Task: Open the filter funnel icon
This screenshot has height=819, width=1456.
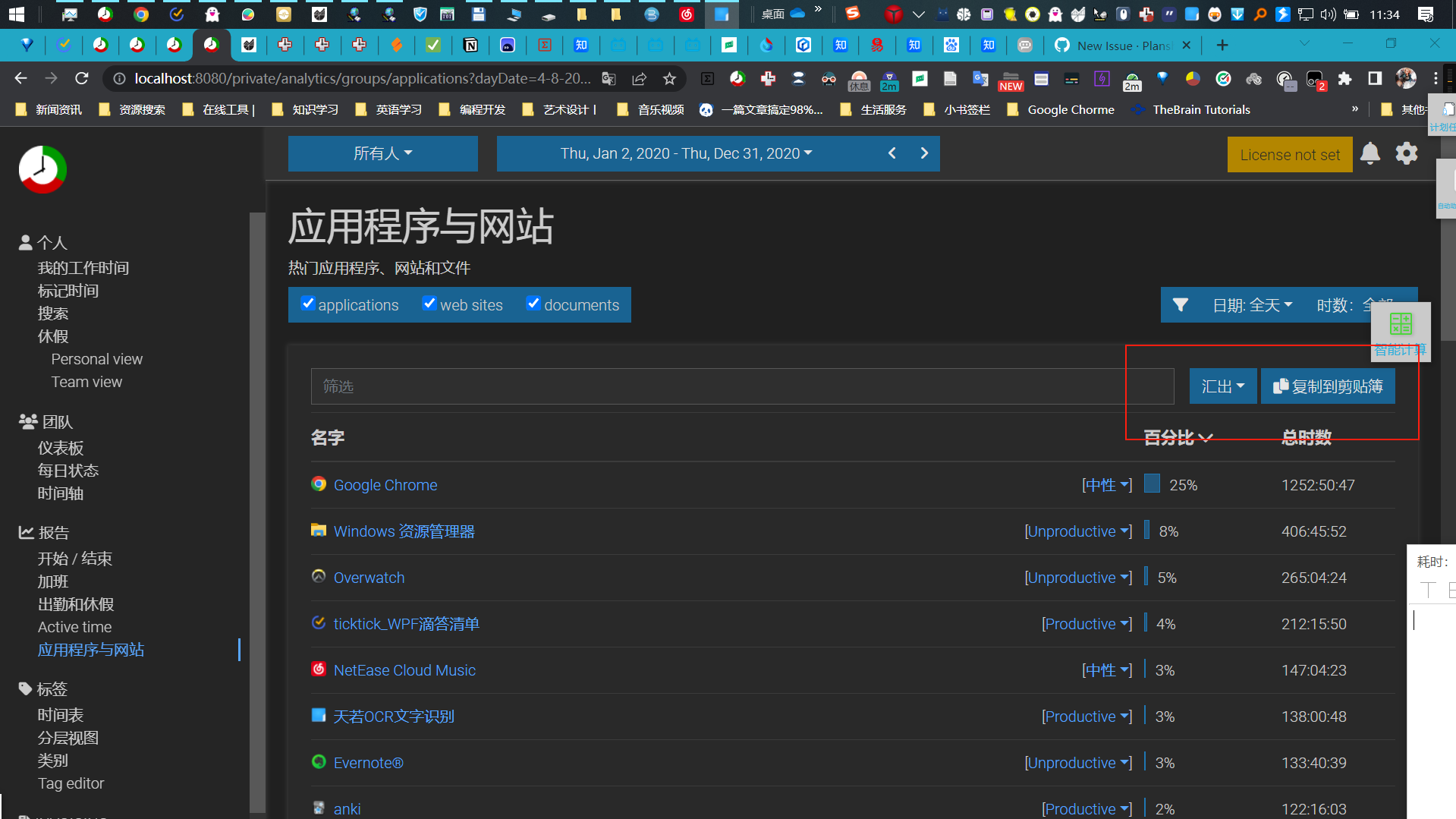Action: pyautogui.click(x=1181, y=304)
